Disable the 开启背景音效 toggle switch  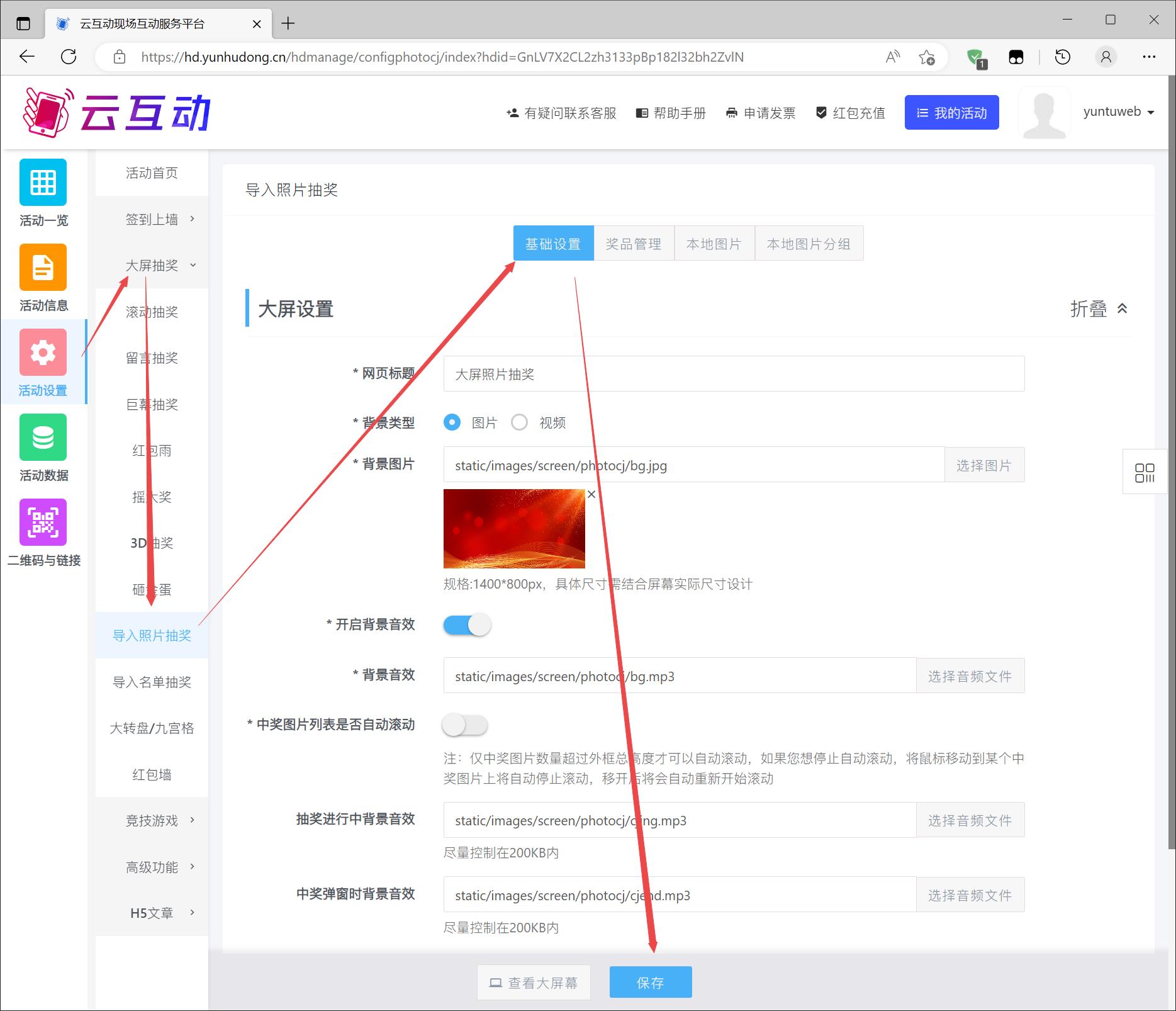(x=467, y=625)
